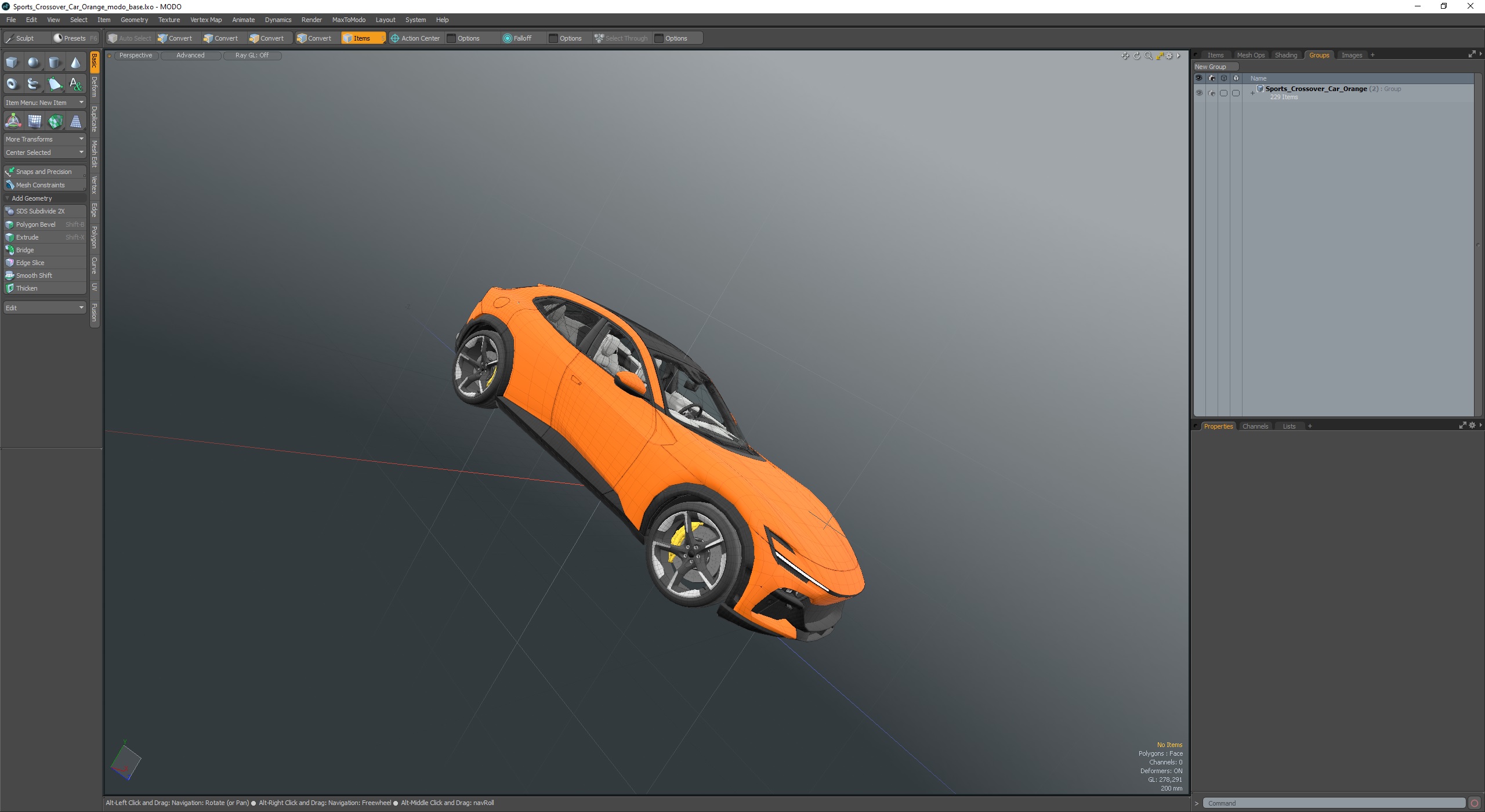Select the Pen polygon tool
Viewport: 1485px width, 812px height.
click(55, 84)
